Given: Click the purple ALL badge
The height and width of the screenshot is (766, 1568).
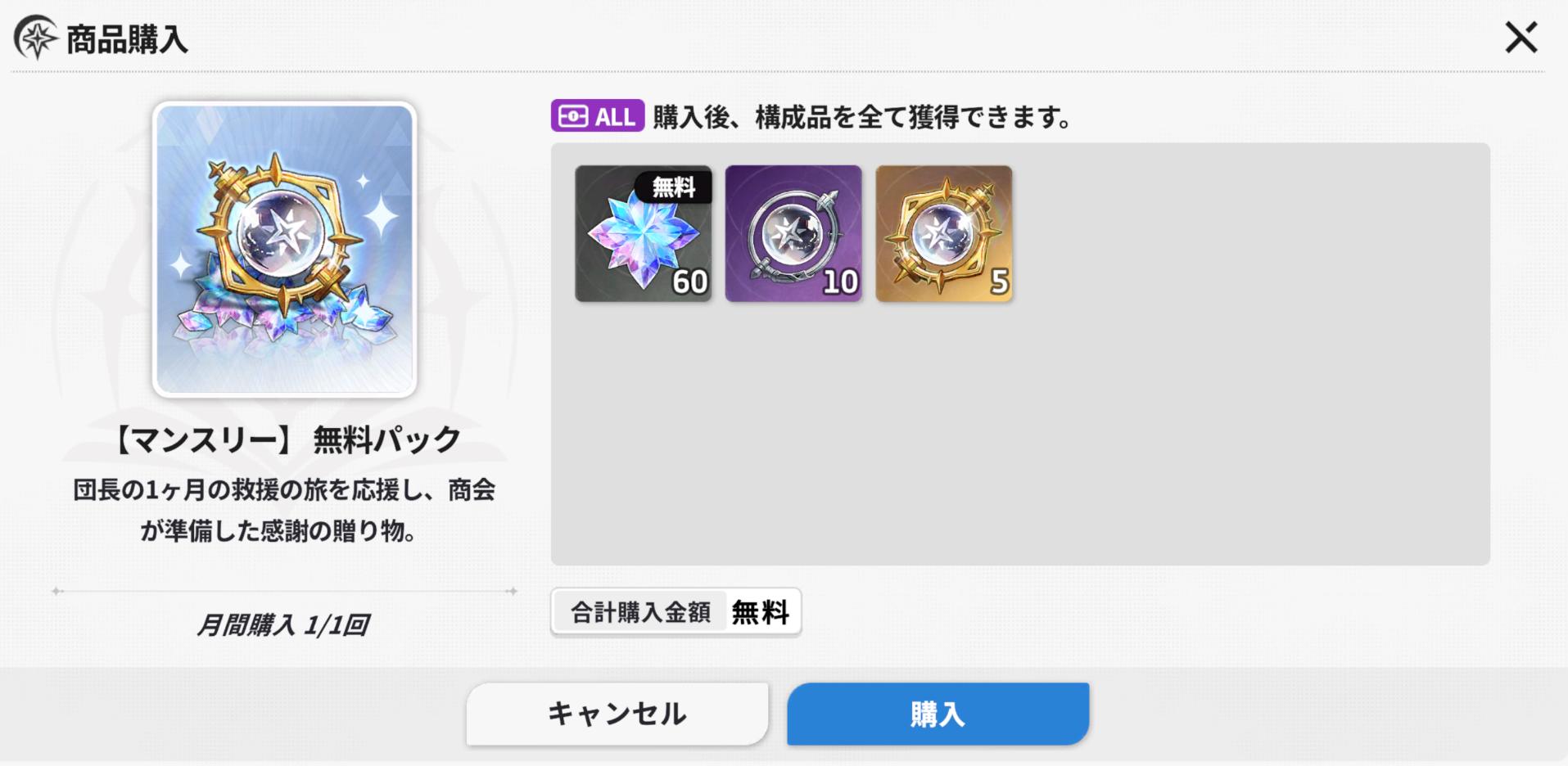Looking at the screenshot, I should [597, 116].
